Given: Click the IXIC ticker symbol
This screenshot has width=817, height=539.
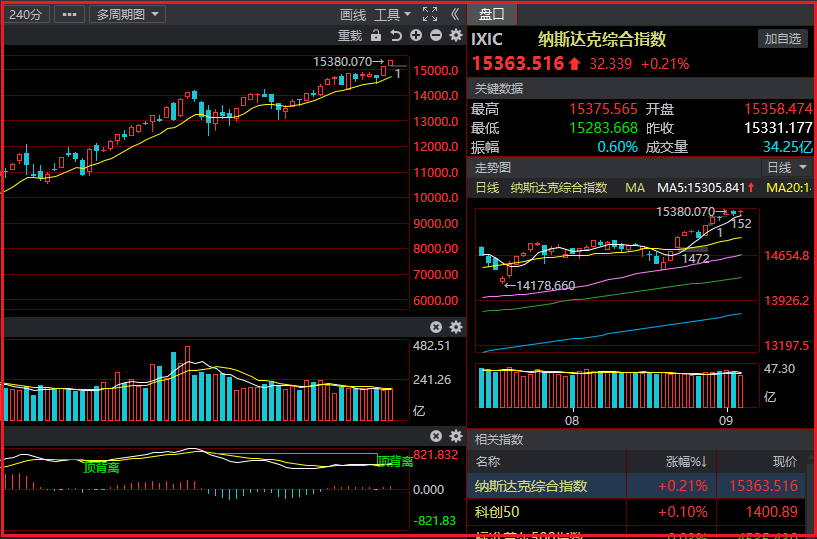Looking at the screenshot, I should [x=487, y=40].
